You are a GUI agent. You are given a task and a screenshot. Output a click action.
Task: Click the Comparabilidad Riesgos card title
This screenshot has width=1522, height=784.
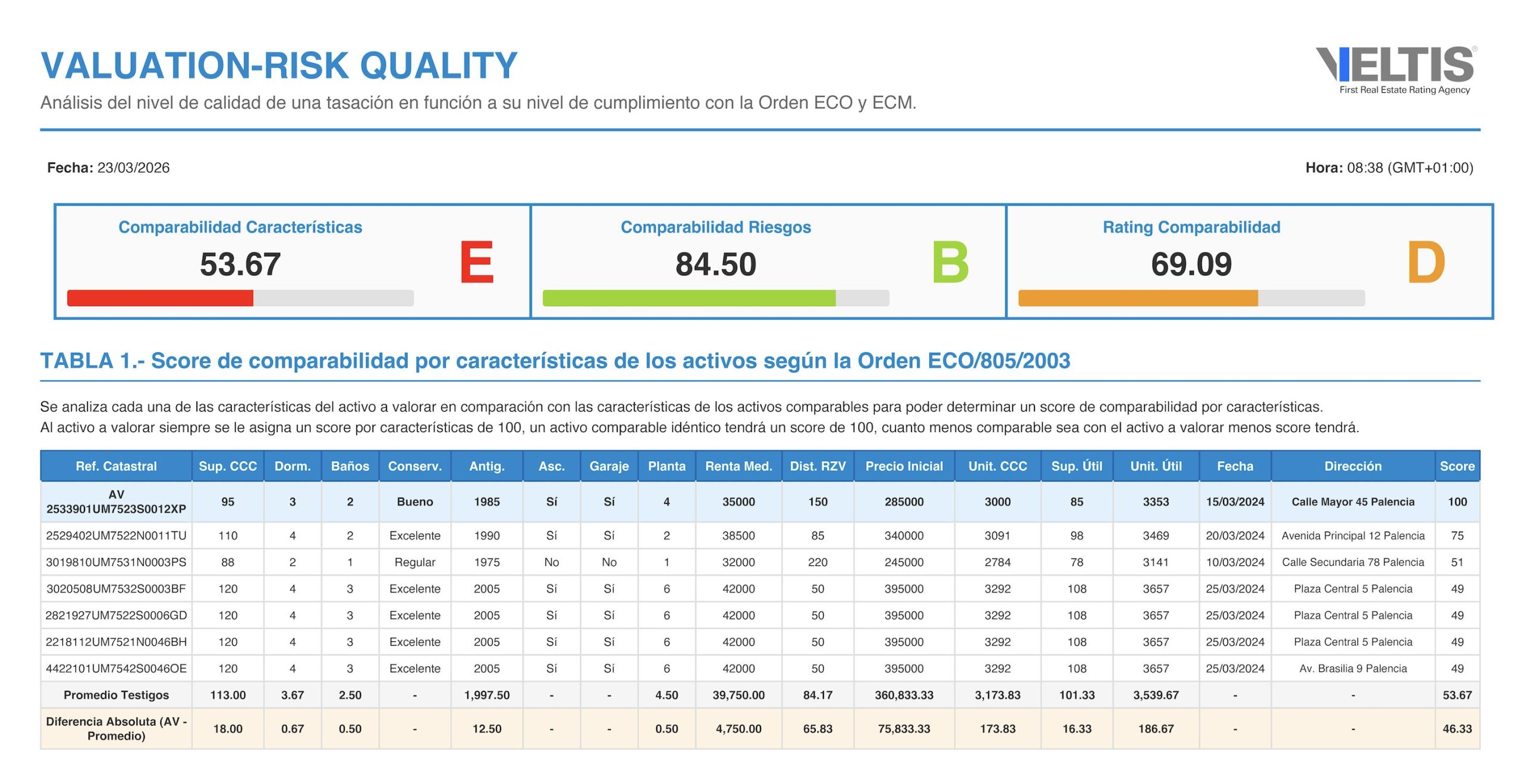click(x=715, y=227)
